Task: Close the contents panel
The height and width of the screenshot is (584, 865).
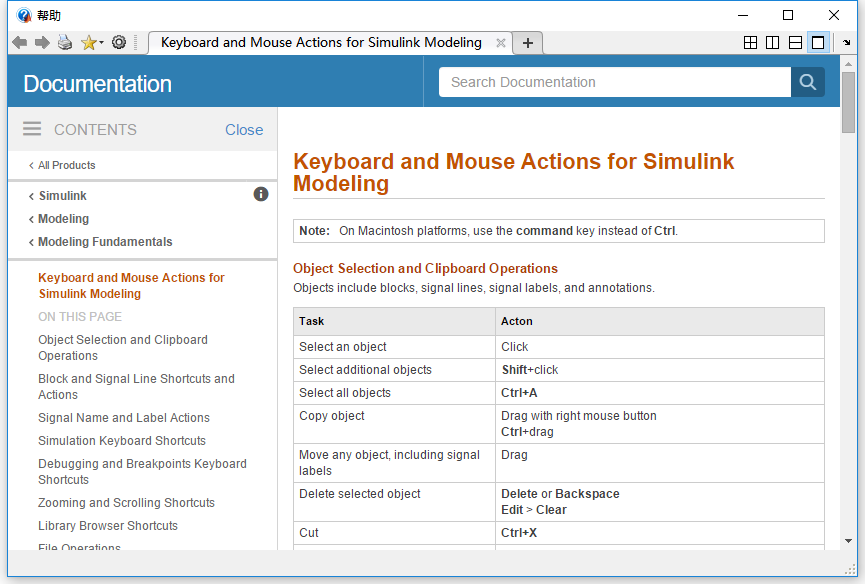Action: pyautogui.click(x=244, y=130)
